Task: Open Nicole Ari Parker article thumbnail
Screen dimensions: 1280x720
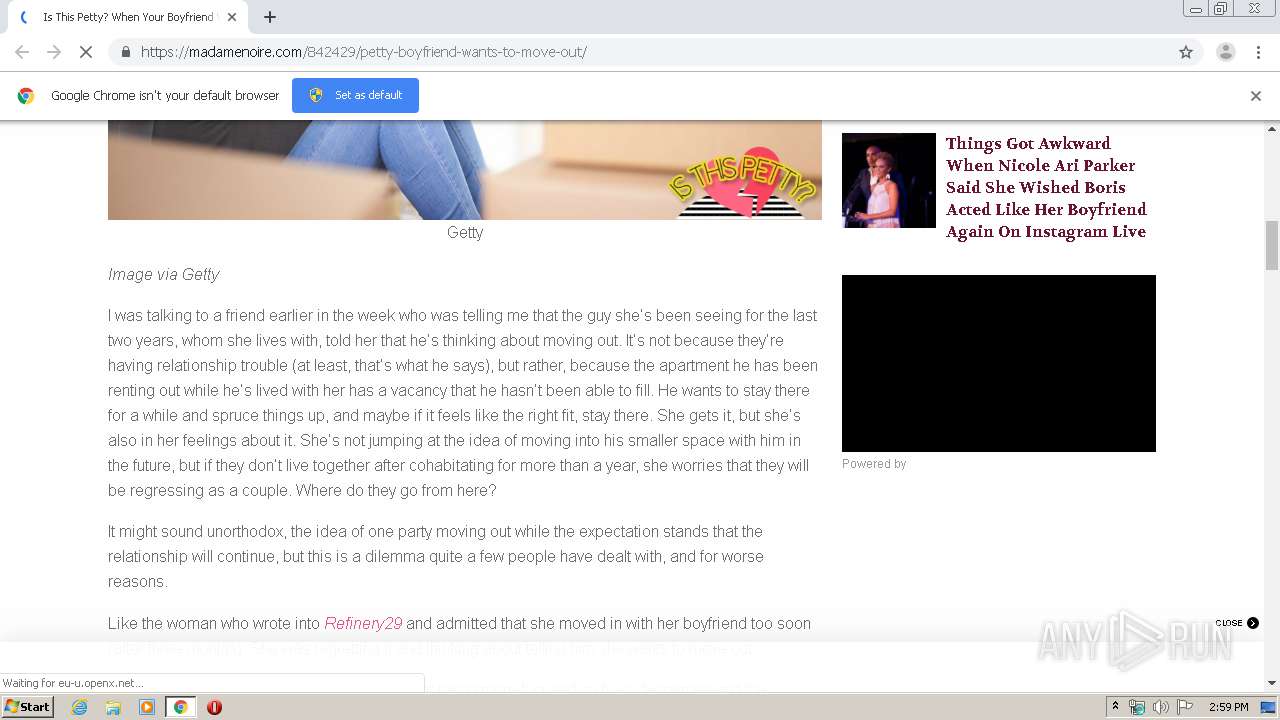Action: 889,180
